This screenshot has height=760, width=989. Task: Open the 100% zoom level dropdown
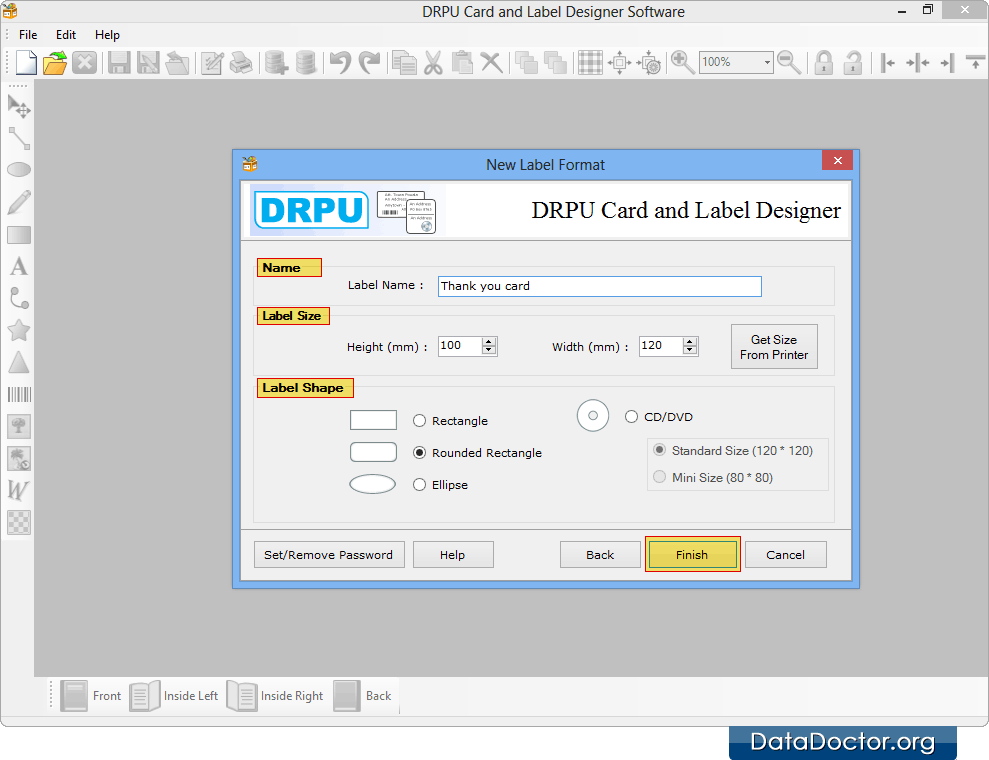coord(767,62)
